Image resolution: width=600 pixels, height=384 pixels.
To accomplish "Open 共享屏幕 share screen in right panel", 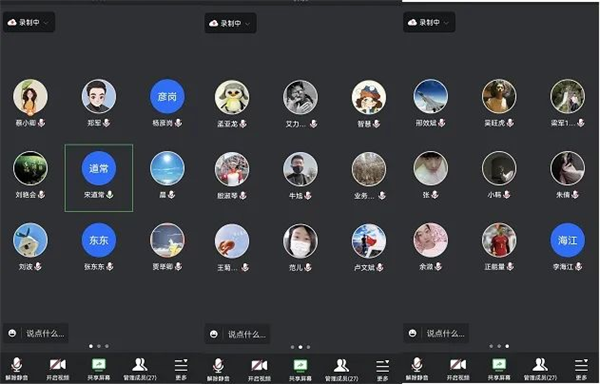I will tap(499, 368).
